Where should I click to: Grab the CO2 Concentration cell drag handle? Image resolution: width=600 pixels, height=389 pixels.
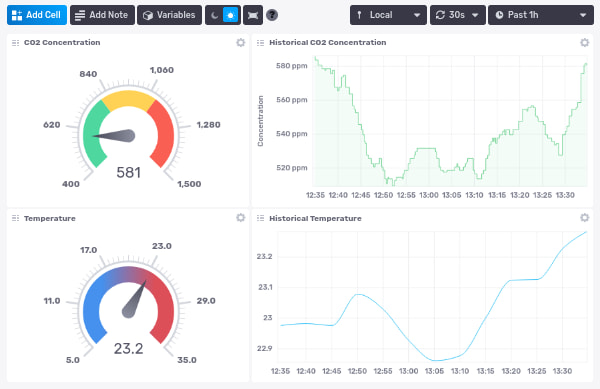15,43
